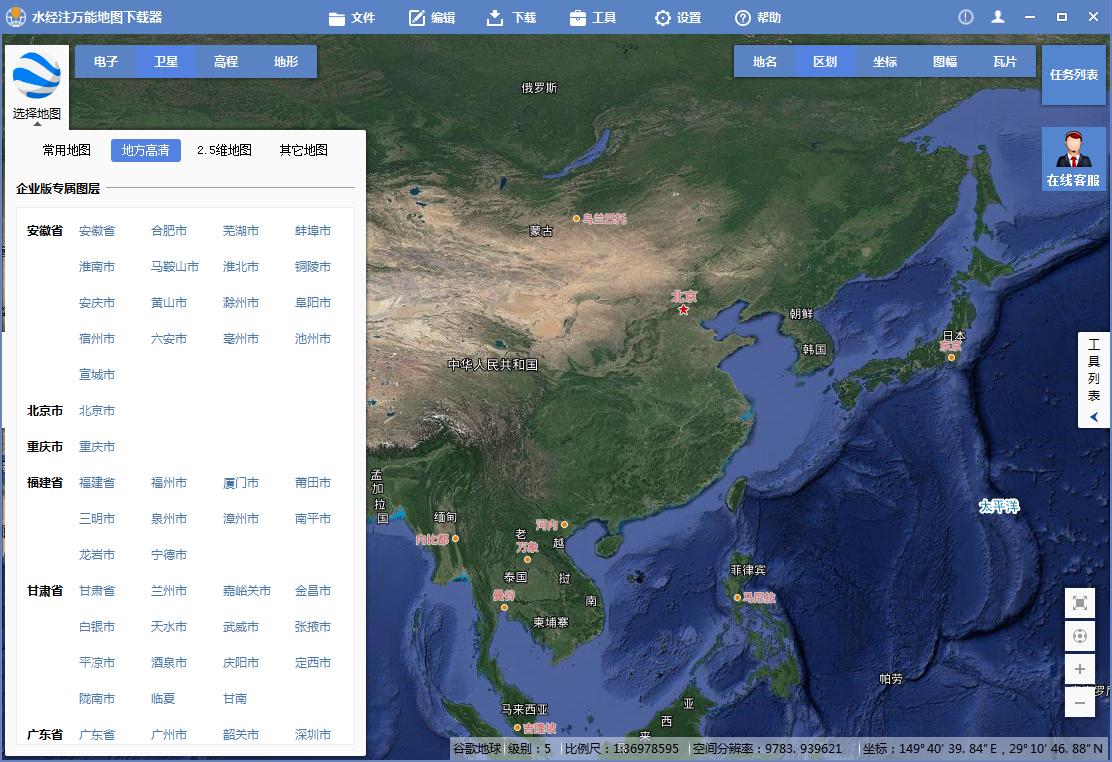Image resolution: width=1112 pixels, height=762 pixels.
Task: Open the 下载 menu
Action: 512,18
